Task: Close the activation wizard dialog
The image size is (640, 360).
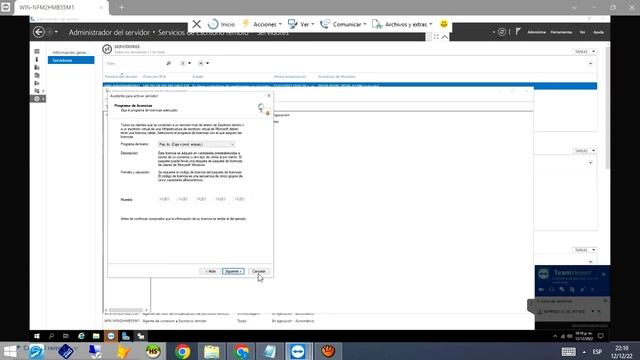Action: [x=269, y=96]
